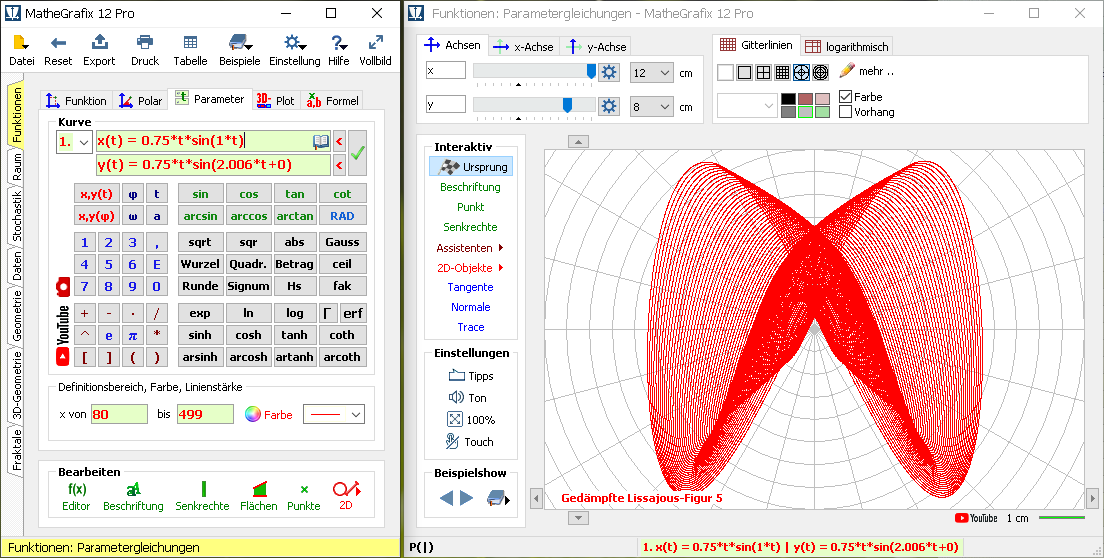Screen dimensions: 1104x558
Task: Show the next example with right arrow
Action: tap(466, 498)
